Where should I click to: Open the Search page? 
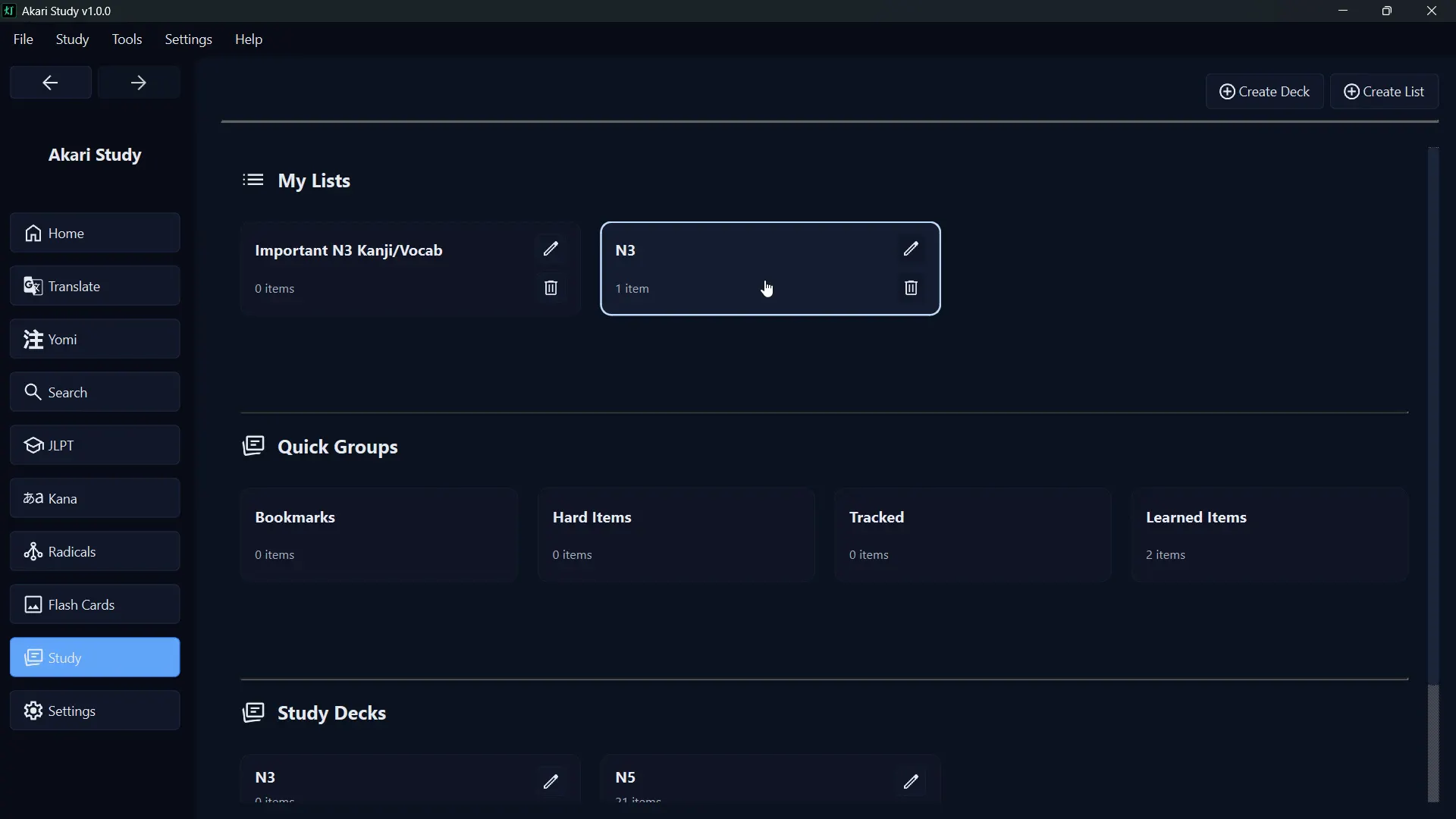(x=95, y=392)
